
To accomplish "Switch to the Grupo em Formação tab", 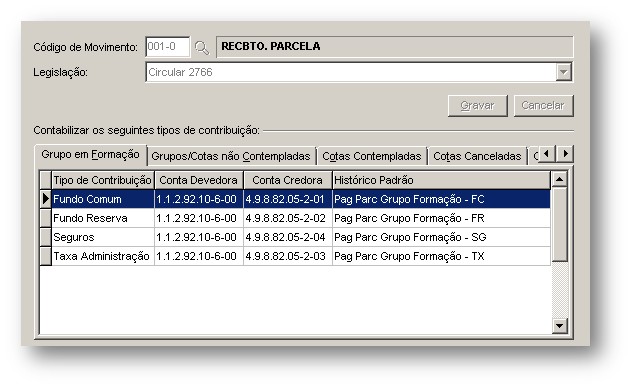I will tap(90, 155).
